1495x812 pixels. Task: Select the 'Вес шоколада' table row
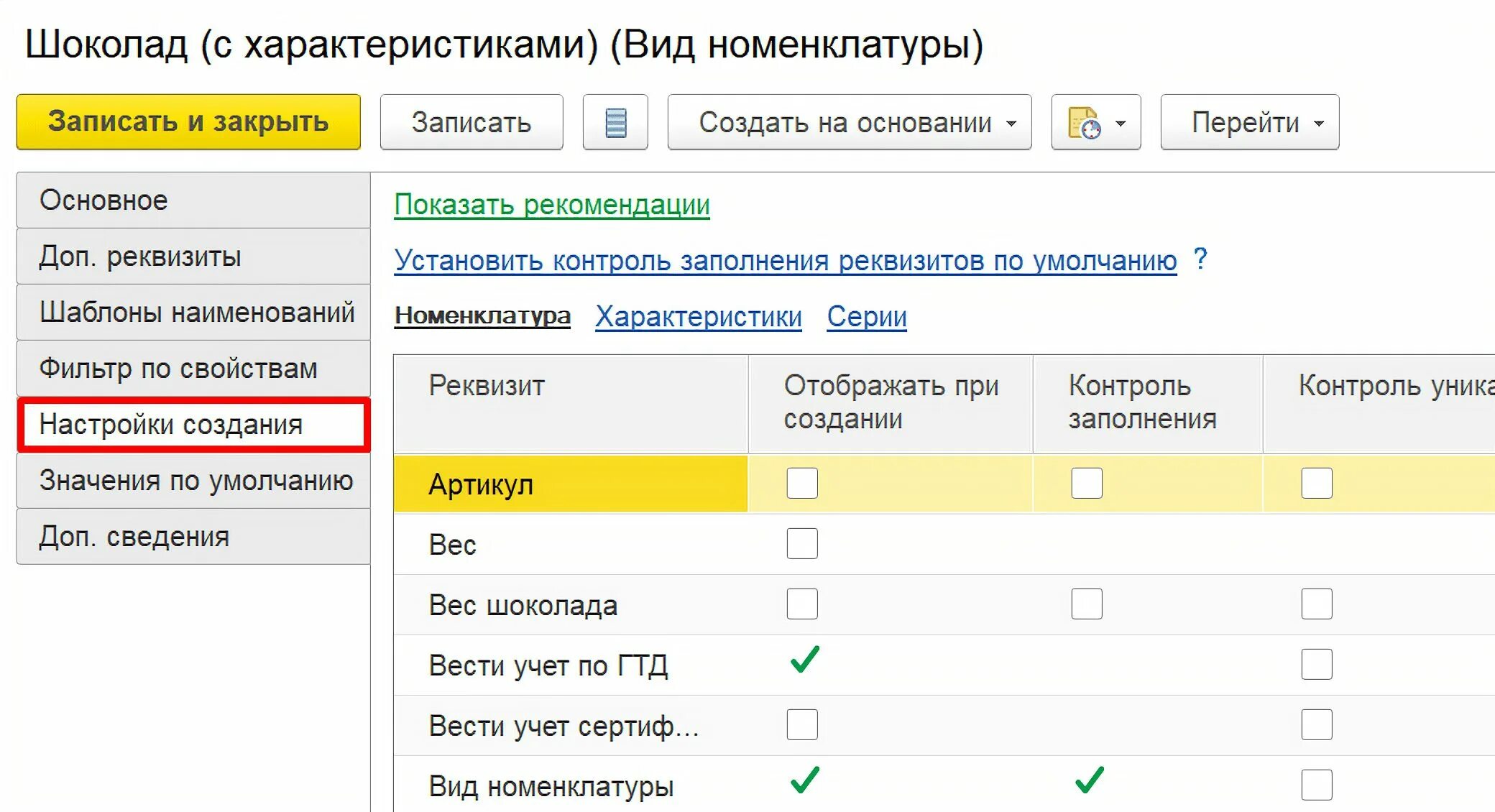click(523, 606)
